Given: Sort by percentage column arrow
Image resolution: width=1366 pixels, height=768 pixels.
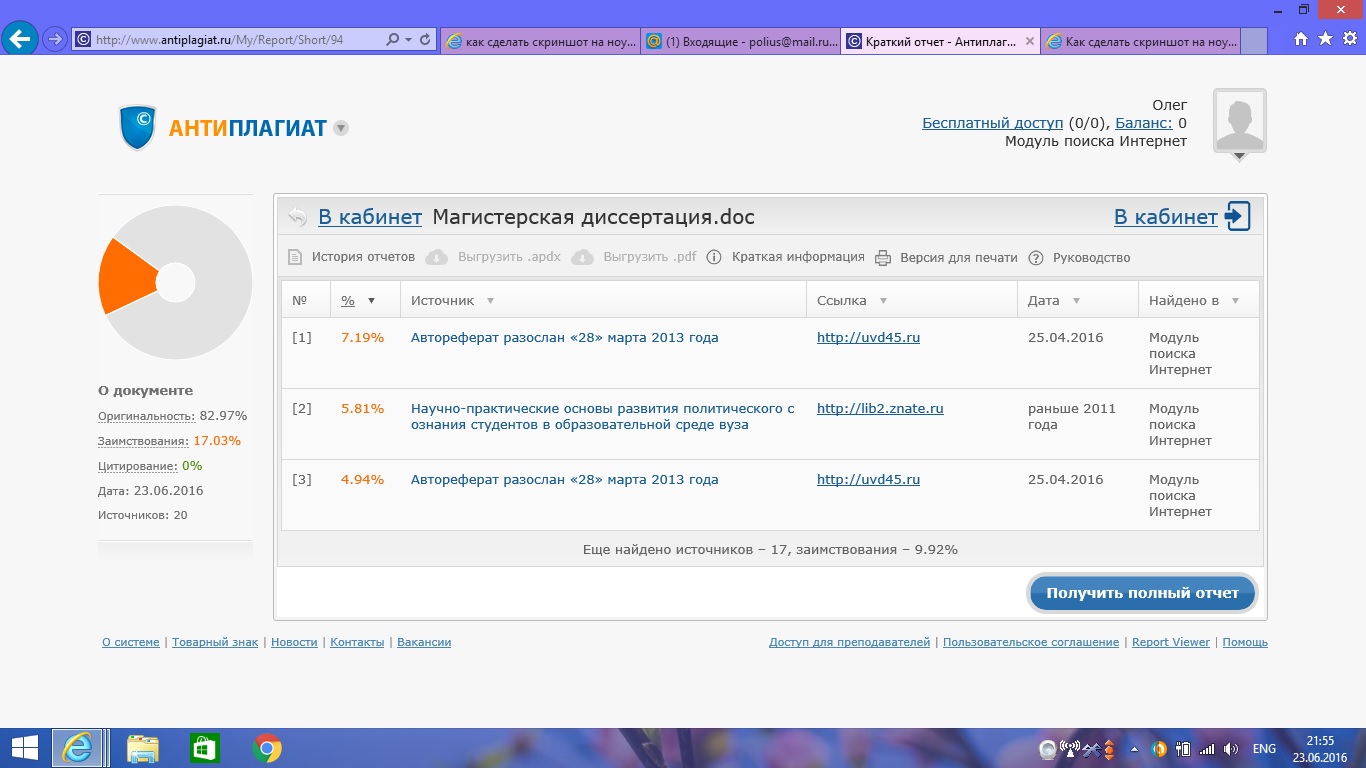Looking at the screenshot, I should point(371,301).
